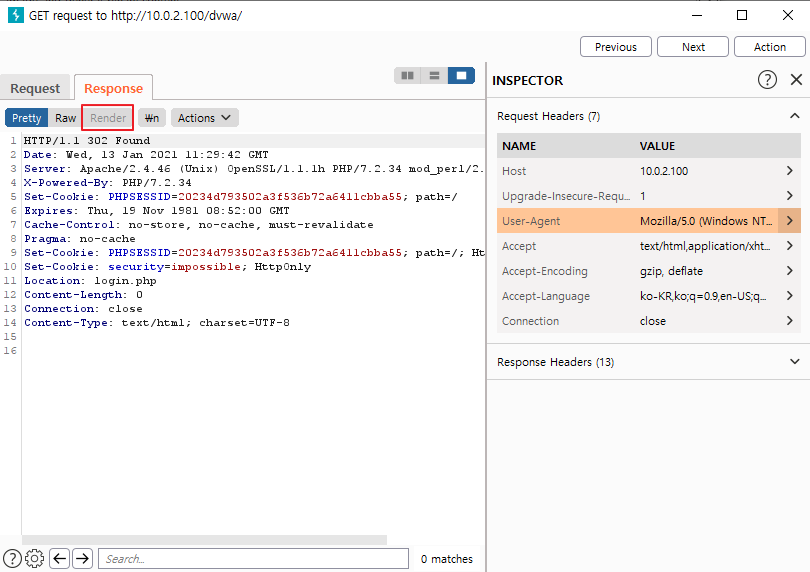Expand the Accept header row chevron
The height and width of the screenshot is (572, 810).
[789, 245]
